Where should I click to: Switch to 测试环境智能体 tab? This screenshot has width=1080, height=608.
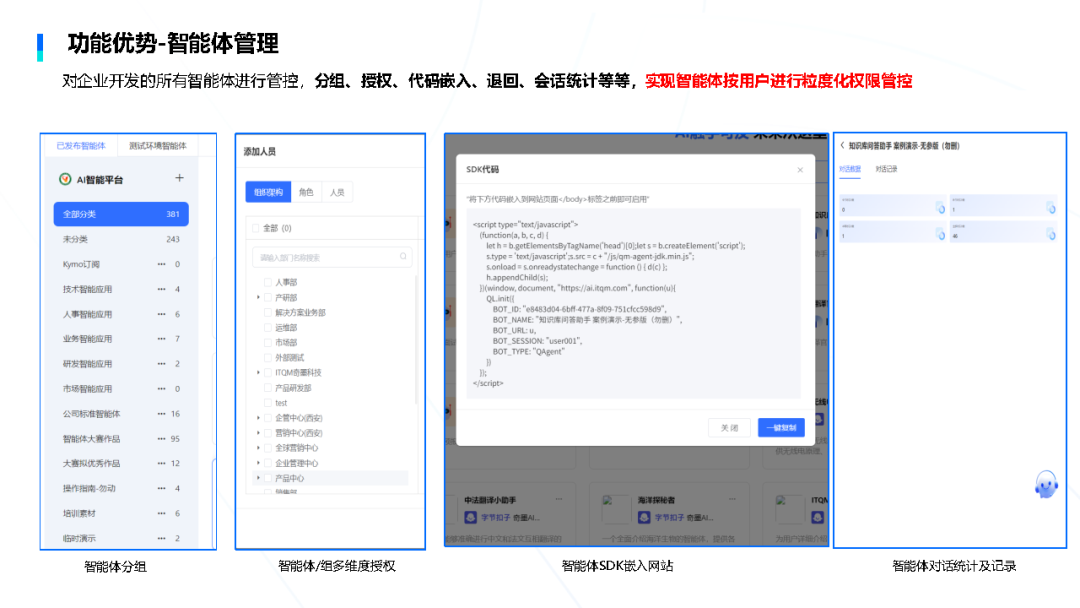tap(158, 146)
